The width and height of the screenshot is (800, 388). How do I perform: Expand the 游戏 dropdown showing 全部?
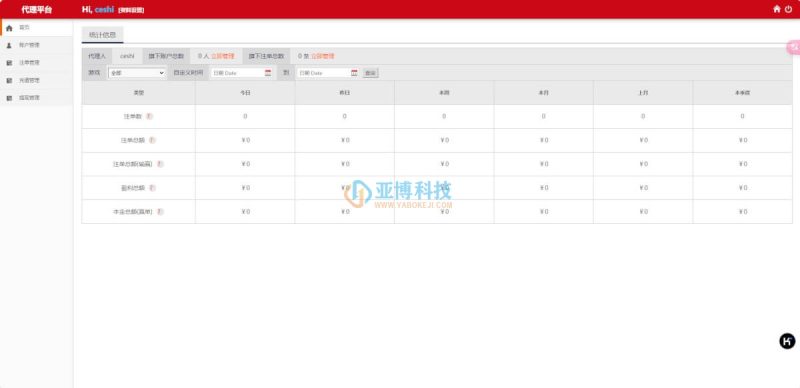click(137, 73)
